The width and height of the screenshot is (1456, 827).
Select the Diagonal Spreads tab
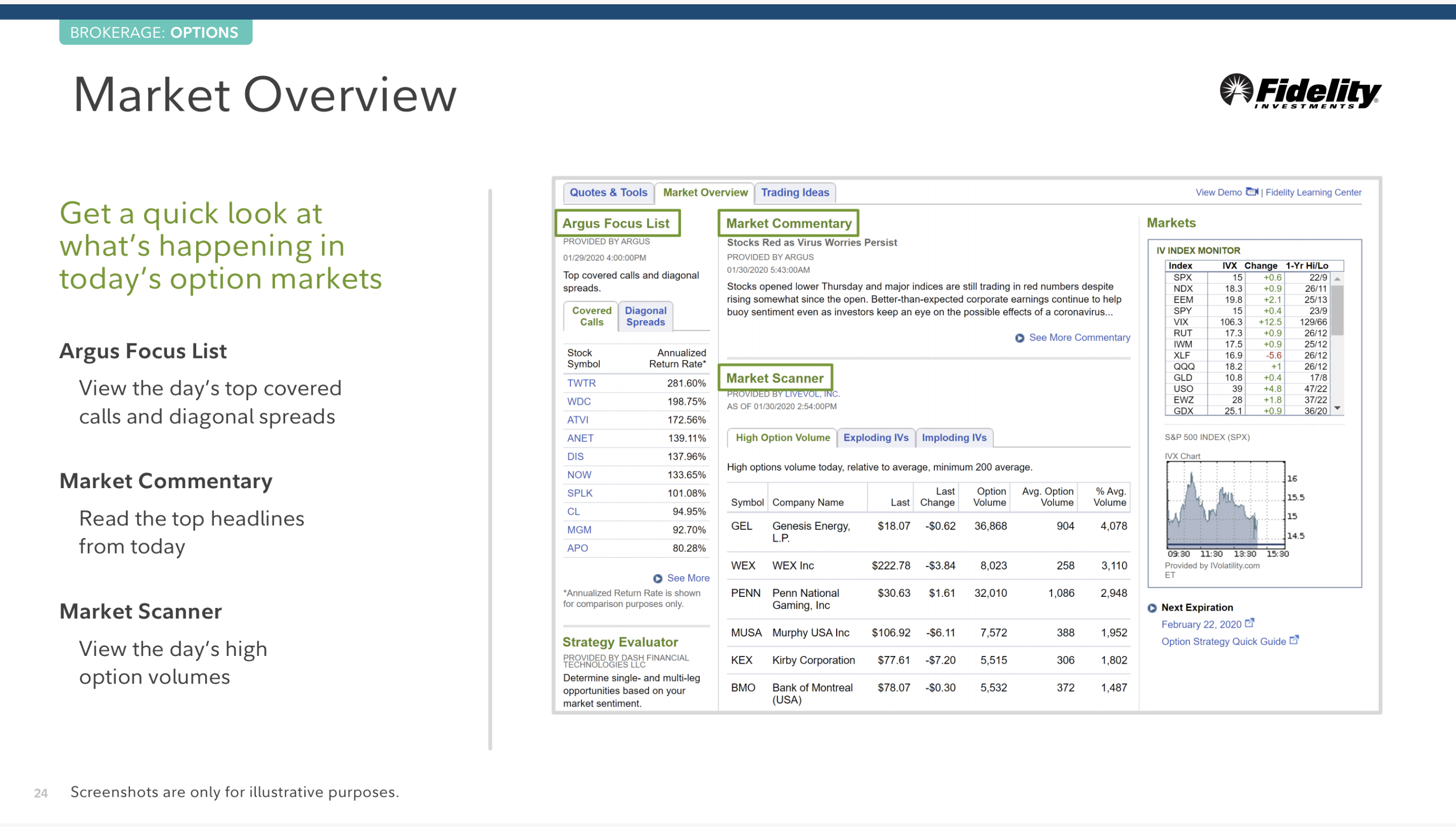point(645,317)
